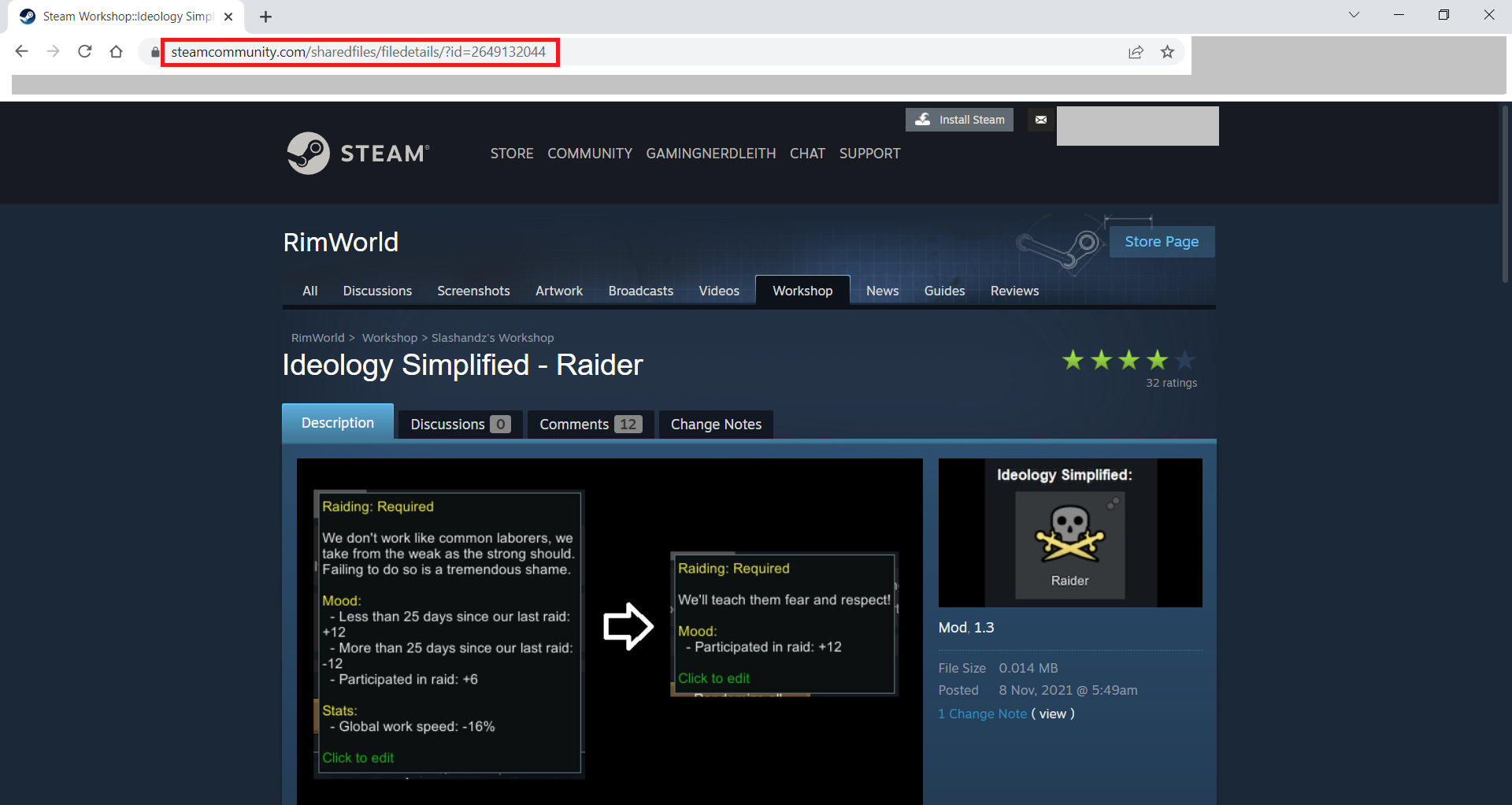Select the Workshop tab
The width and height of the screenshot is (1512, 805).
tap(802, 291)
